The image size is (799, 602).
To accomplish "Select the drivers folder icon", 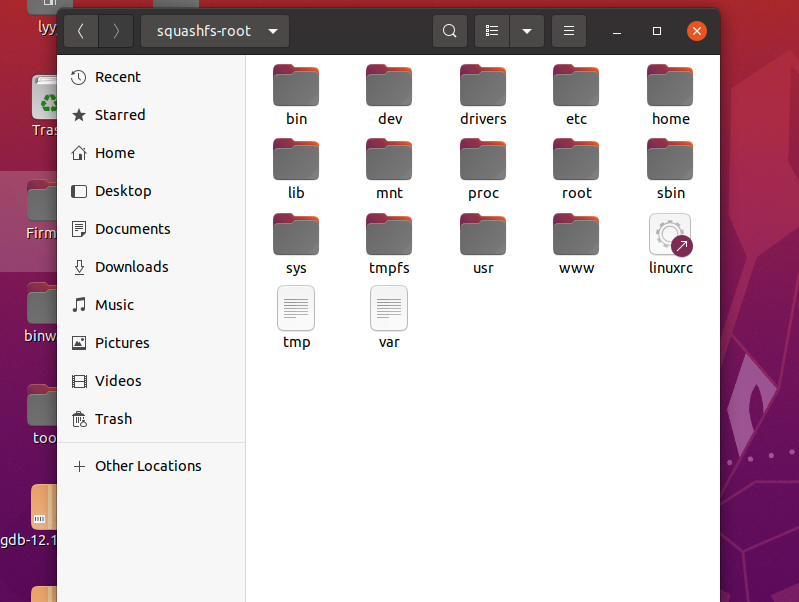I will (483, 86).
